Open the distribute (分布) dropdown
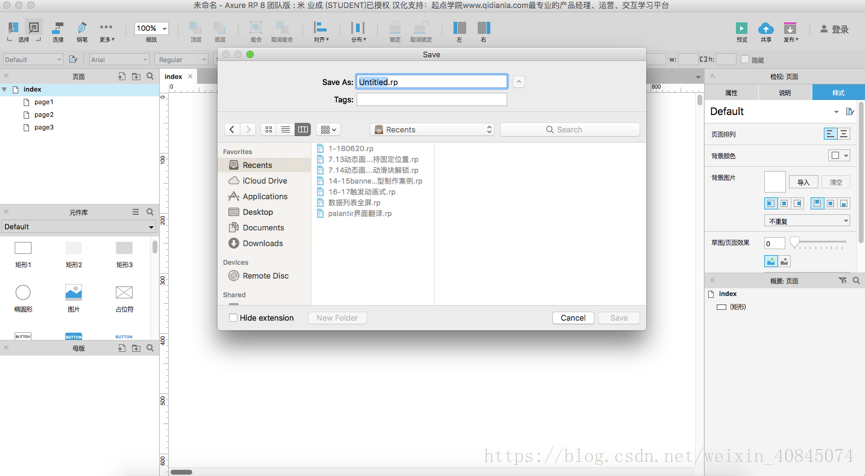Screen dimensions: 865x476 point(358,31)
